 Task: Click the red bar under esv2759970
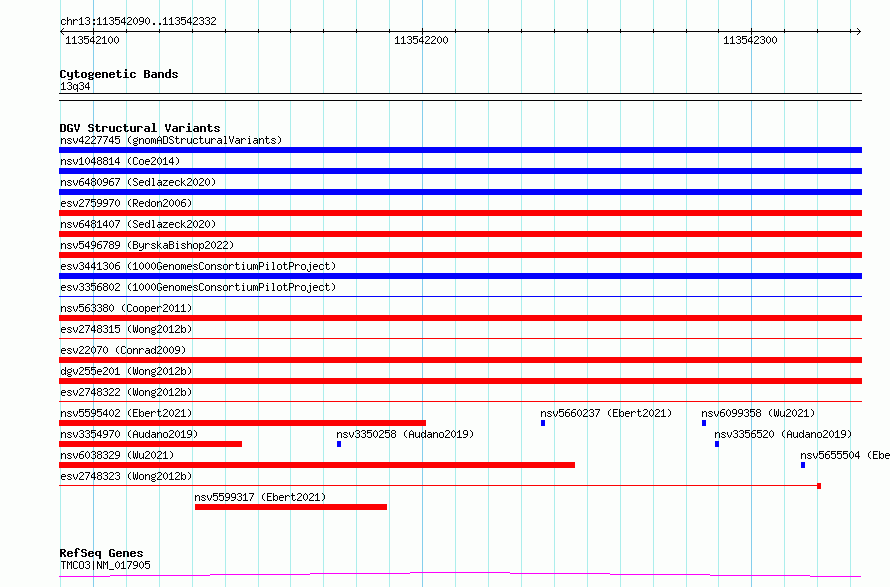click(x=460, y=213)
